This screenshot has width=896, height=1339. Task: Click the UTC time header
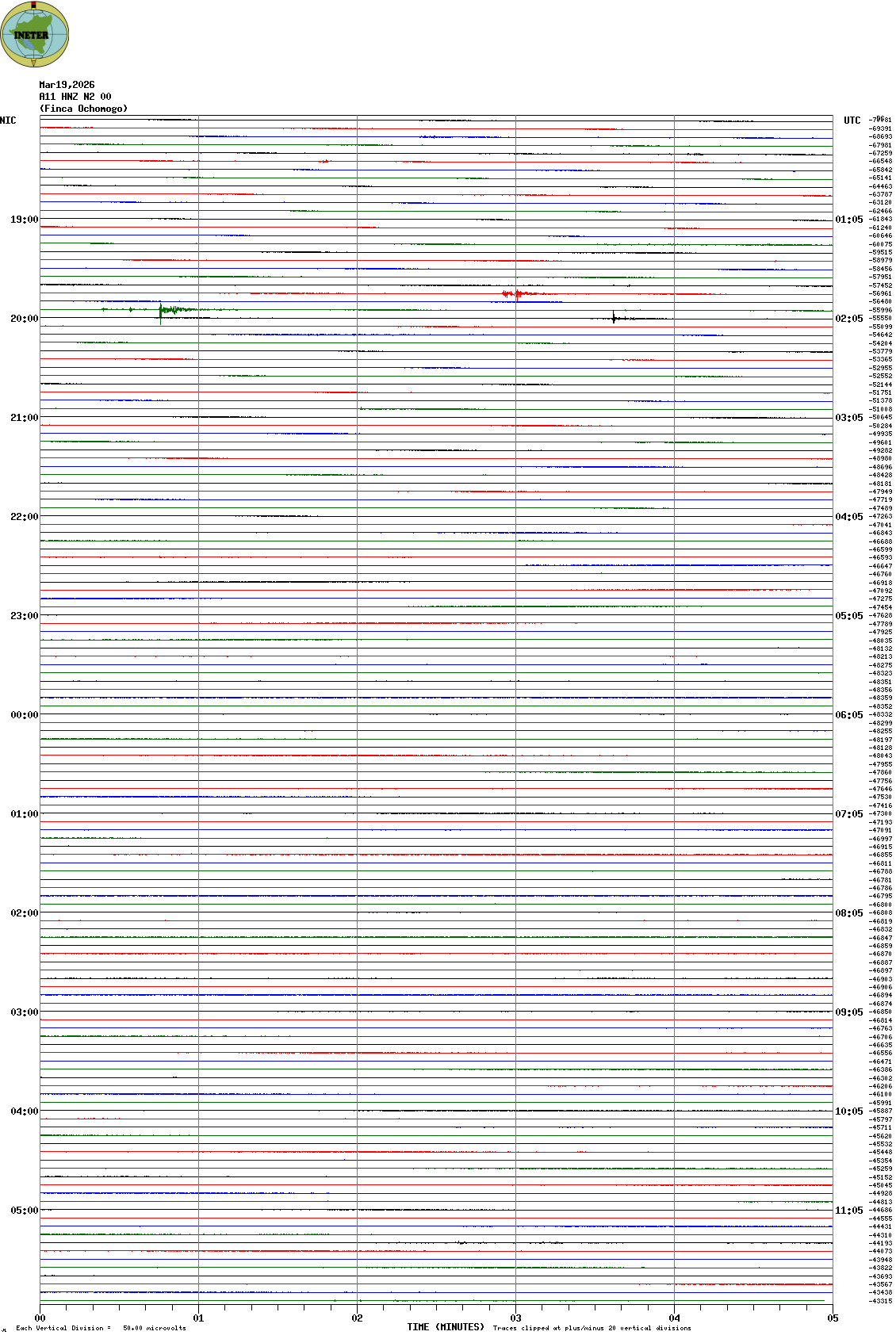pyautogui.click(x=852, y=121)
